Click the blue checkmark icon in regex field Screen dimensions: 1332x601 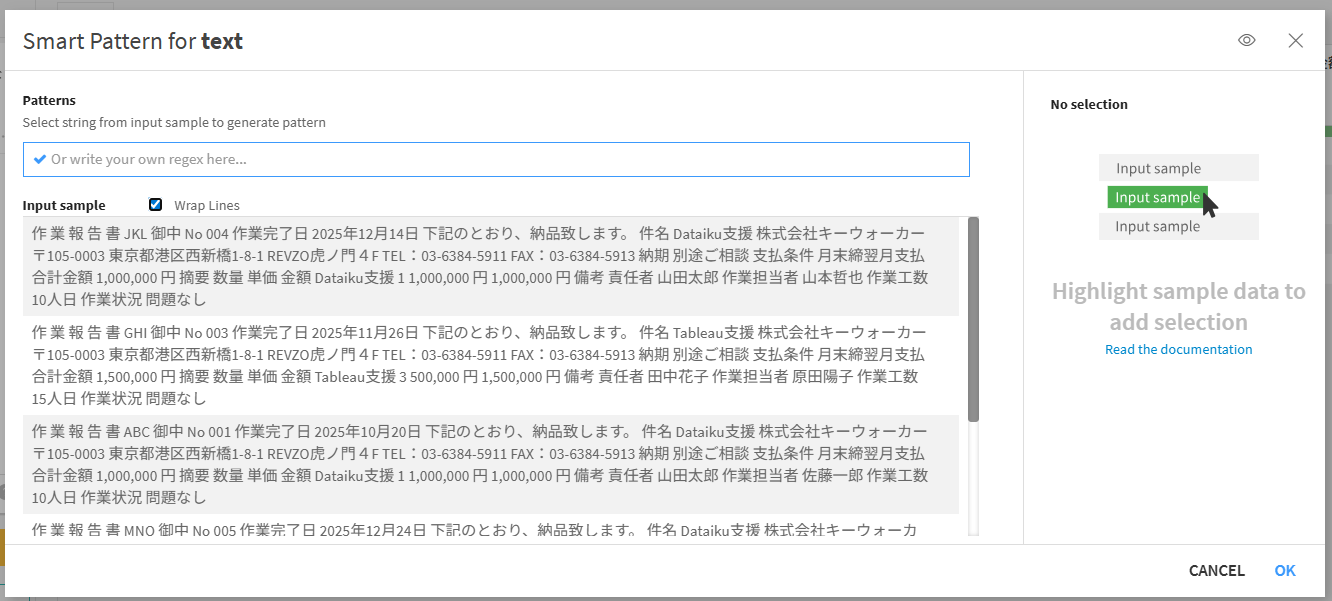click(40, 160)
